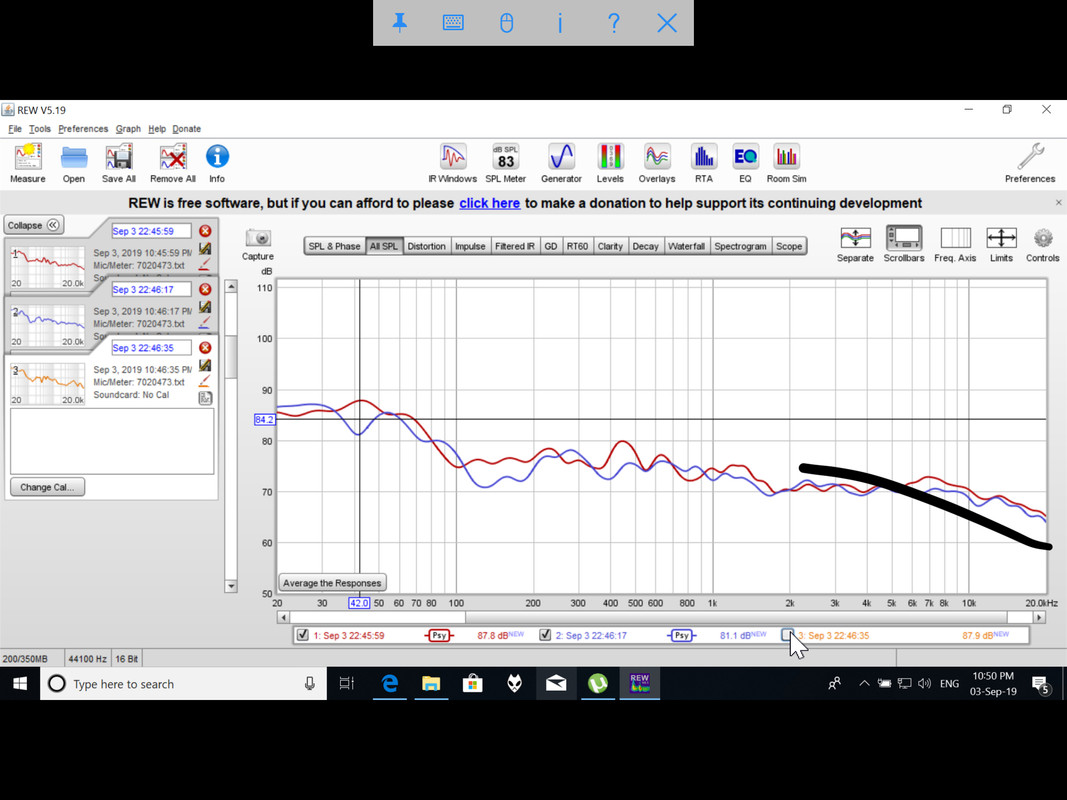Uncheck trace 2: Sep 3 22:46:17 checkbox

point(545,635)
